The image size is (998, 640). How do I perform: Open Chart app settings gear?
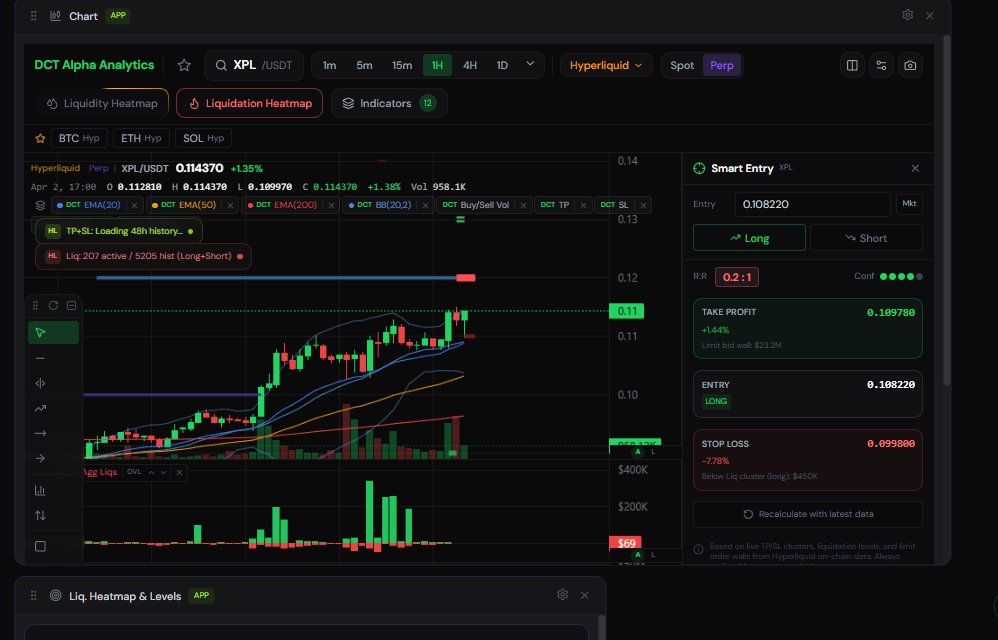point(908,15)
